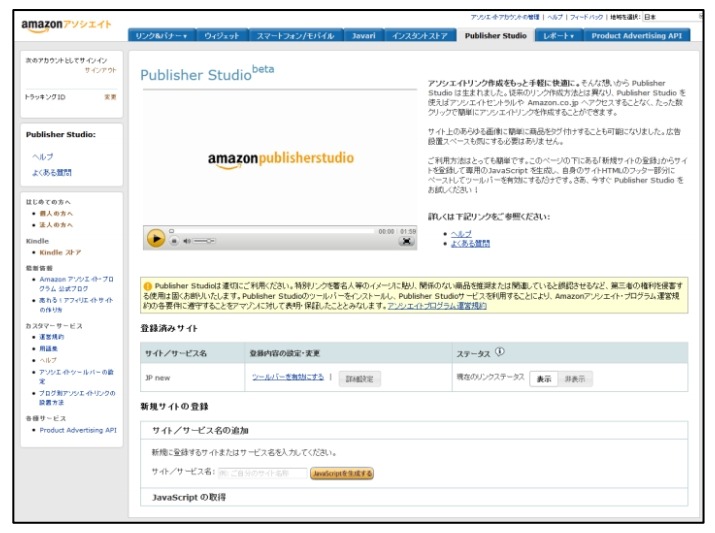Click the サイト/サービス名 input field
715x533 pixels.
coord(263,473)
